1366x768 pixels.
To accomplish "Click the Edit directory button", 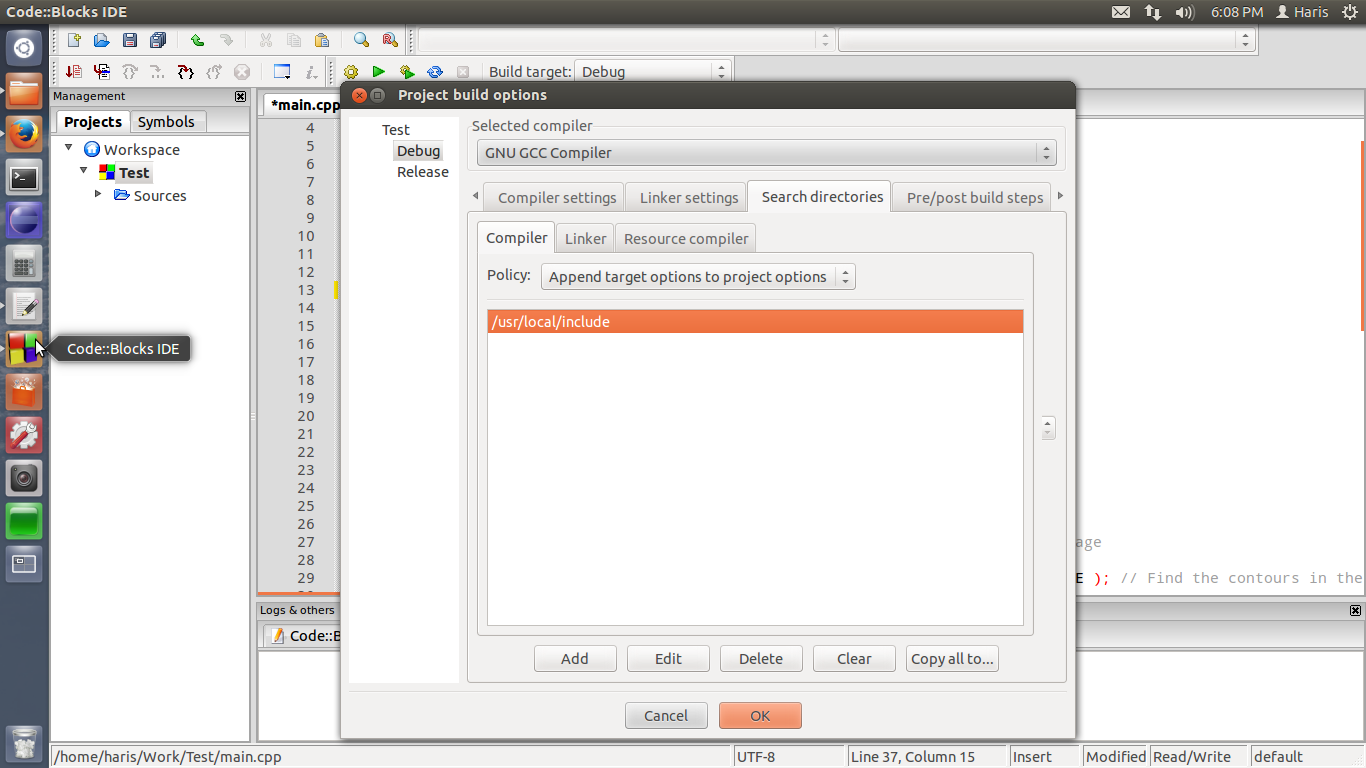I will pos(668,658).
